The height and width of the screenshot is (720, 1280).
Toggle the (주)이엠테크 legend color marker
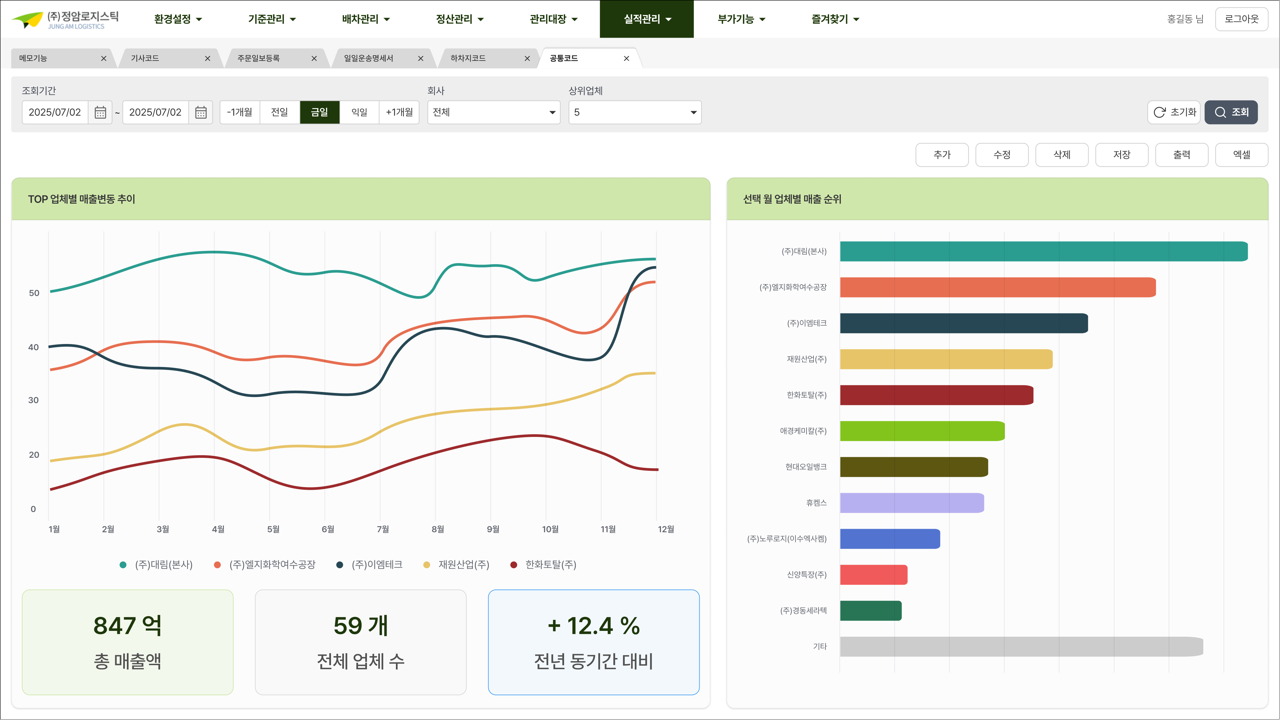point(340,565)
